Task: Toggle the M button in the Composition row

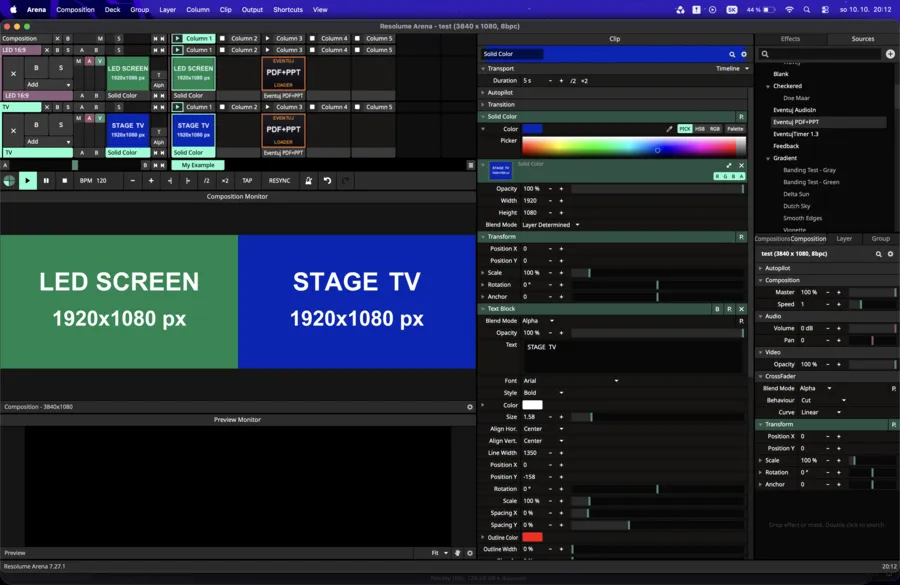Action: [x=100, y=38]
